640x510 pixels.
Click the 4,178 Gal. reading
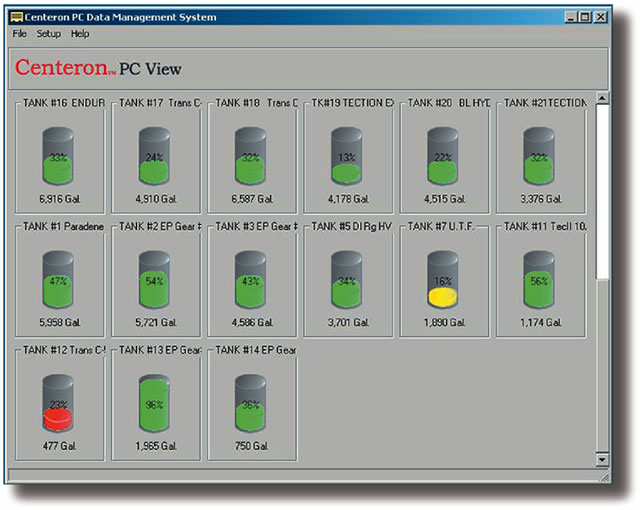click(349, 199)
